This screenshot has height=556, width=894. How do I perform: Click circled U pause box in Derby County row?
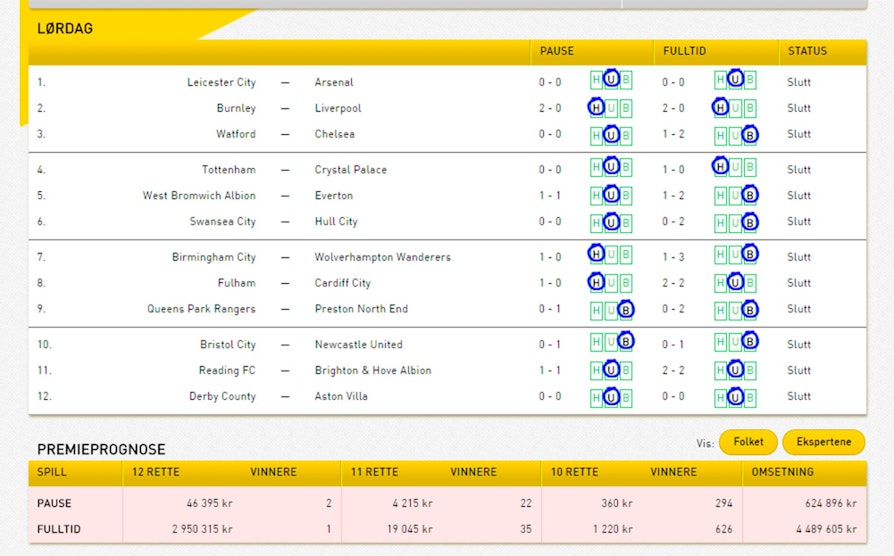611,396
